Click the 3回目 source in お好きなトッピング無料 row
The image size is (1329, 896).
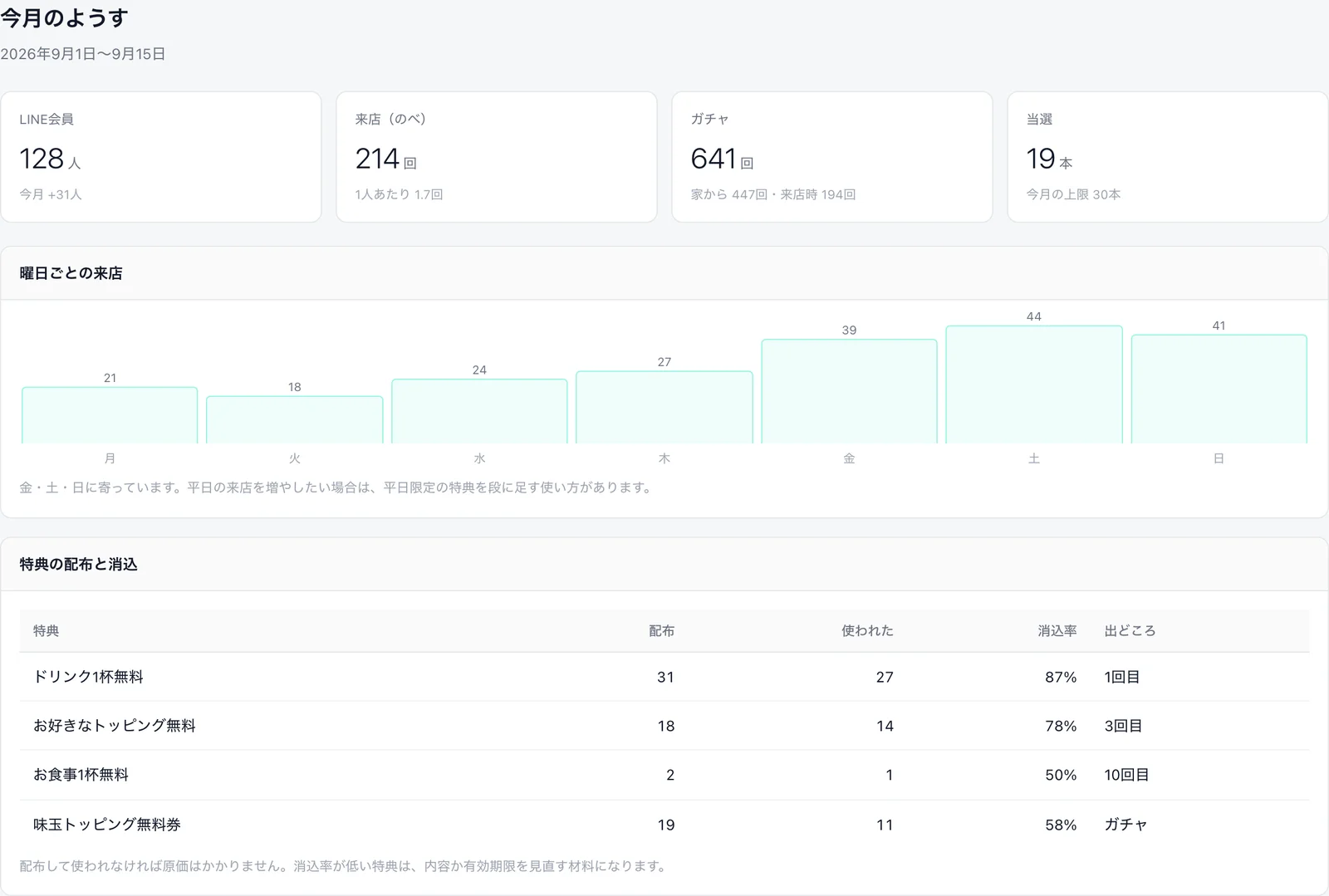[x=1123, y=726]
